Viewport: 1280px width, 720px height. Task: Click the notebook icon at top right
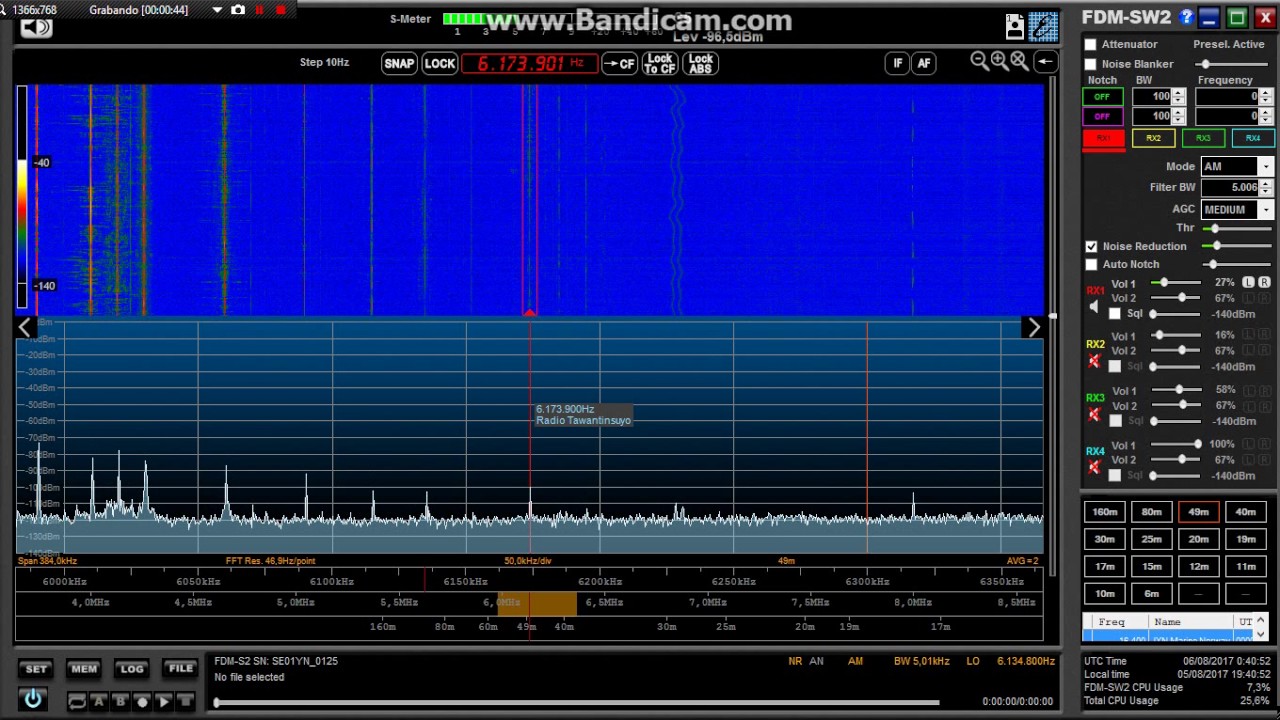coord(1015,26)
